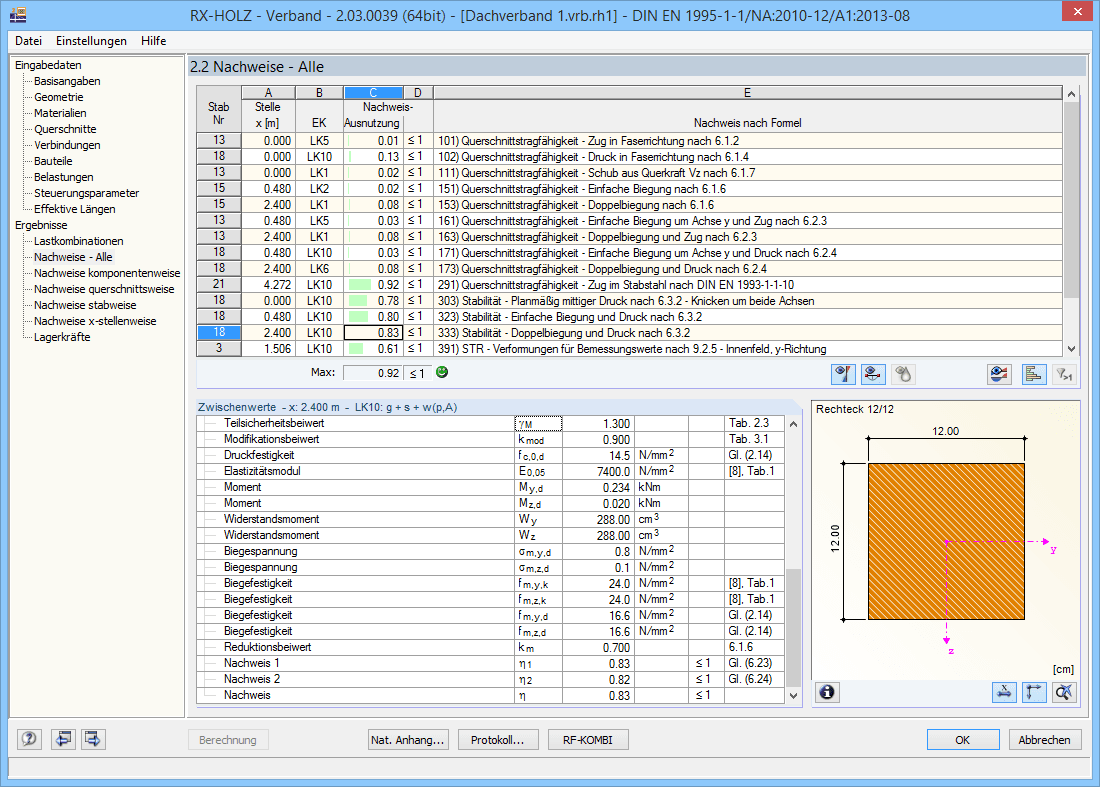Select Nachweise querschnittsweise in the tree
This screenshot has width=1100, height=787.
click(x=104, y=289)
